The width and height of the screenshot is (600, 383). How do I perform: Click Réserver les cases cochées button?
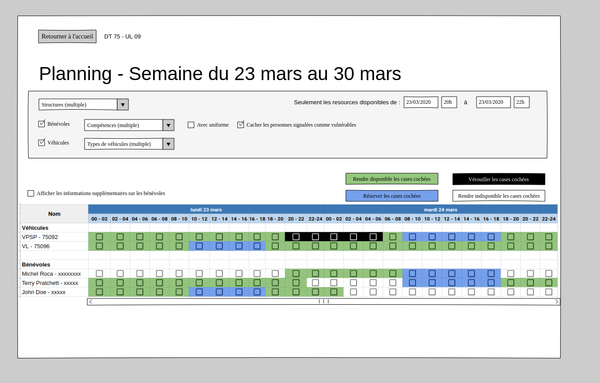tap(391, 196)
